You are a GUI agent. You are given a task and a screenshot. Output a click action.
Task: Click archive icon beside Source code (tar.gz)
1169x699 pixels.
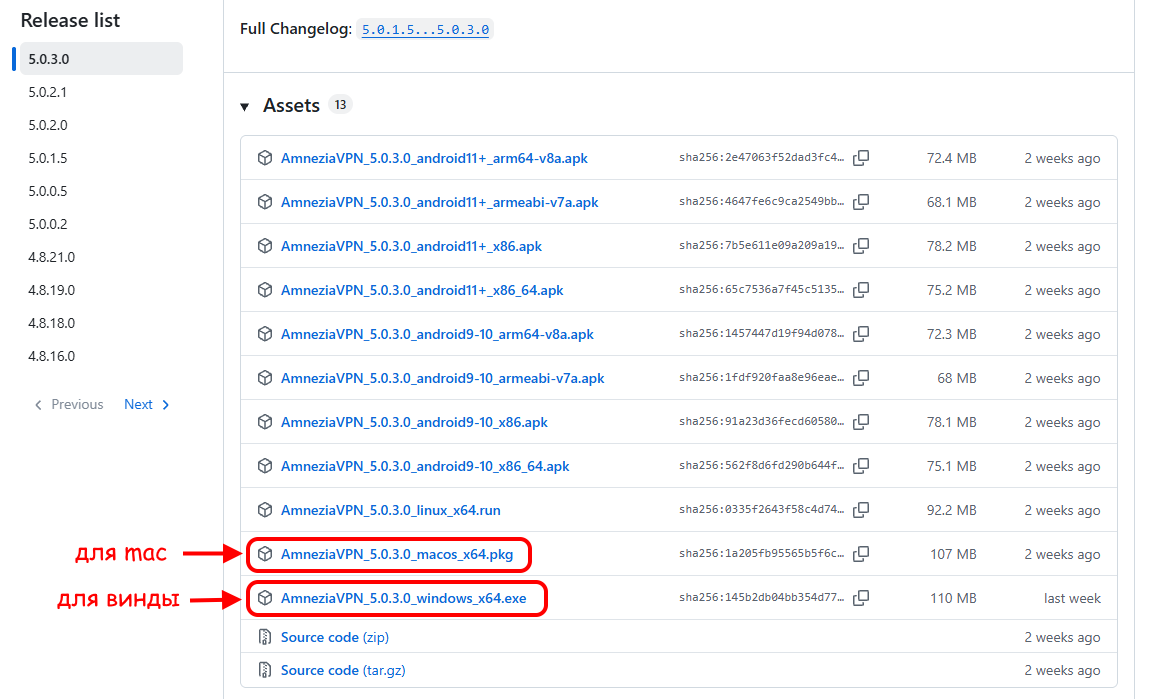265,670
